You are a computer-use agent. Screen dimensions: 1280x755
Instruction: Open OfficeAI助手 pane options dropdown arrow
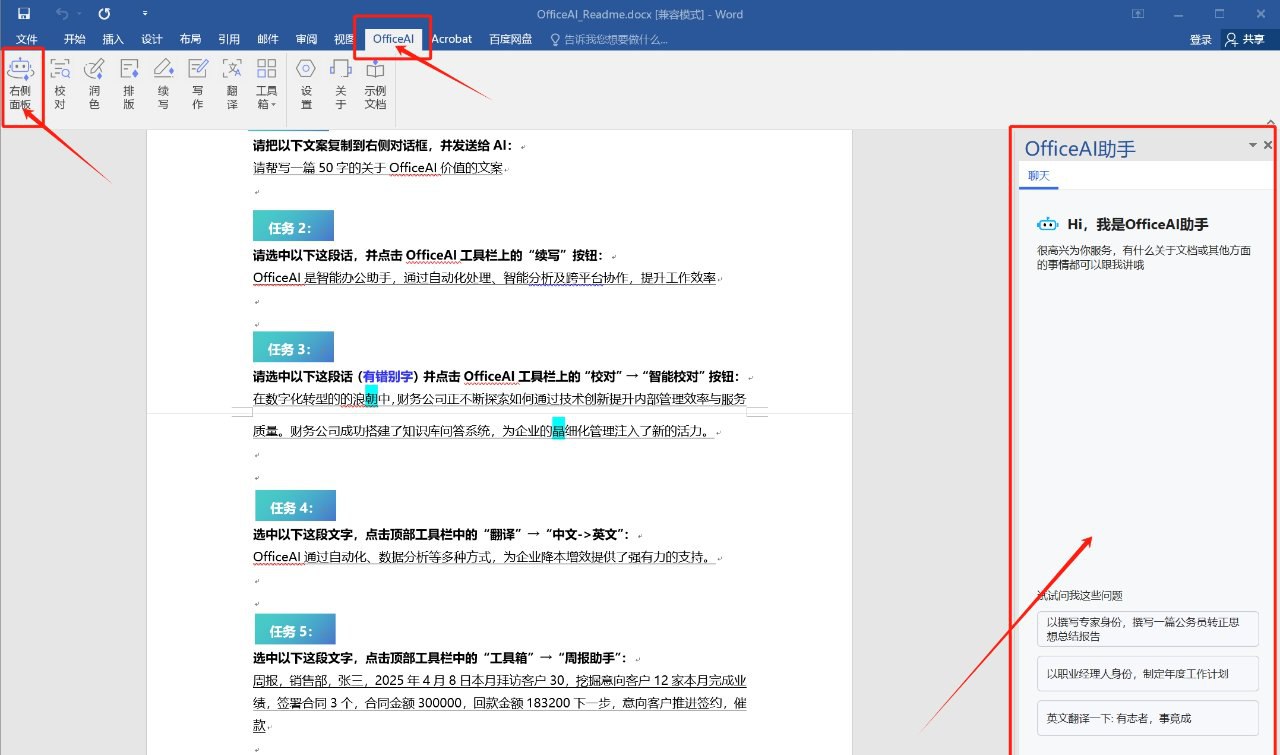click(x=1252, y=146)
